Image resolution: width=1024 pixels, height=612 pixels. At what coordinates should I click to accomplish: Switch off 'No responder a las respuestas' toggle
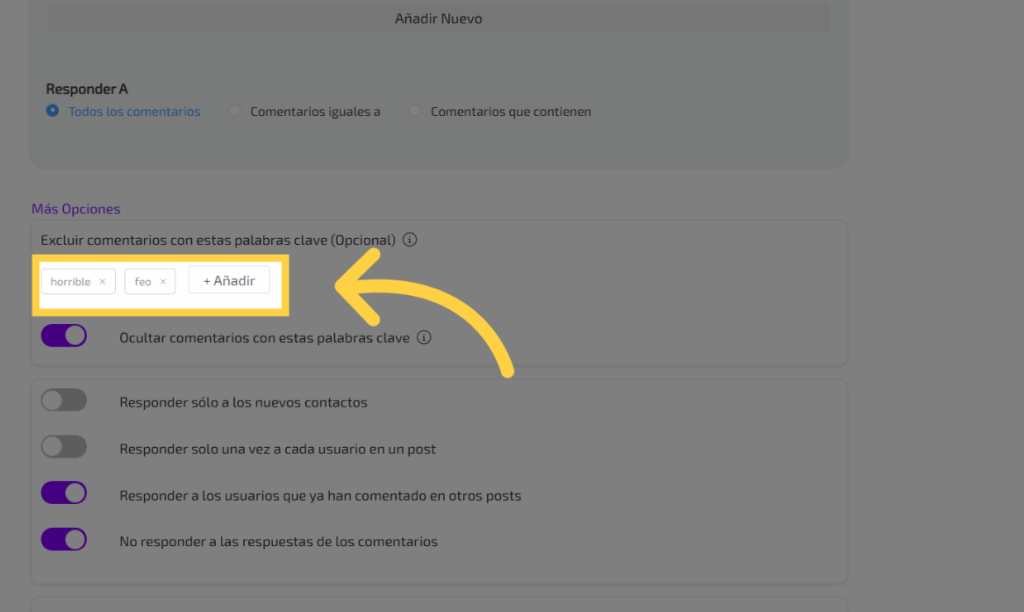coord(64,540)
